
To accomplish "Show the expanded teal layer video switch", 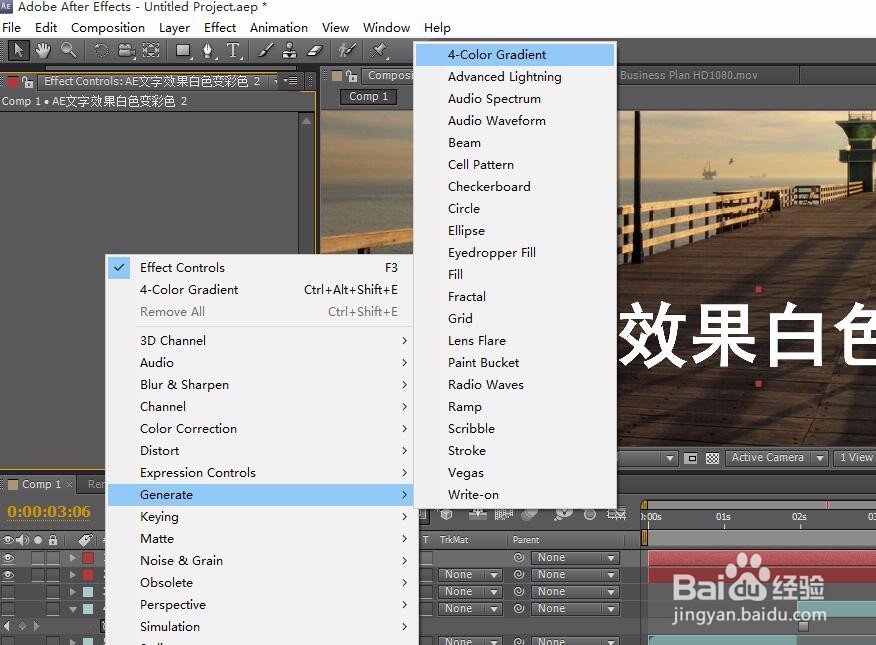I will (8, 608).
